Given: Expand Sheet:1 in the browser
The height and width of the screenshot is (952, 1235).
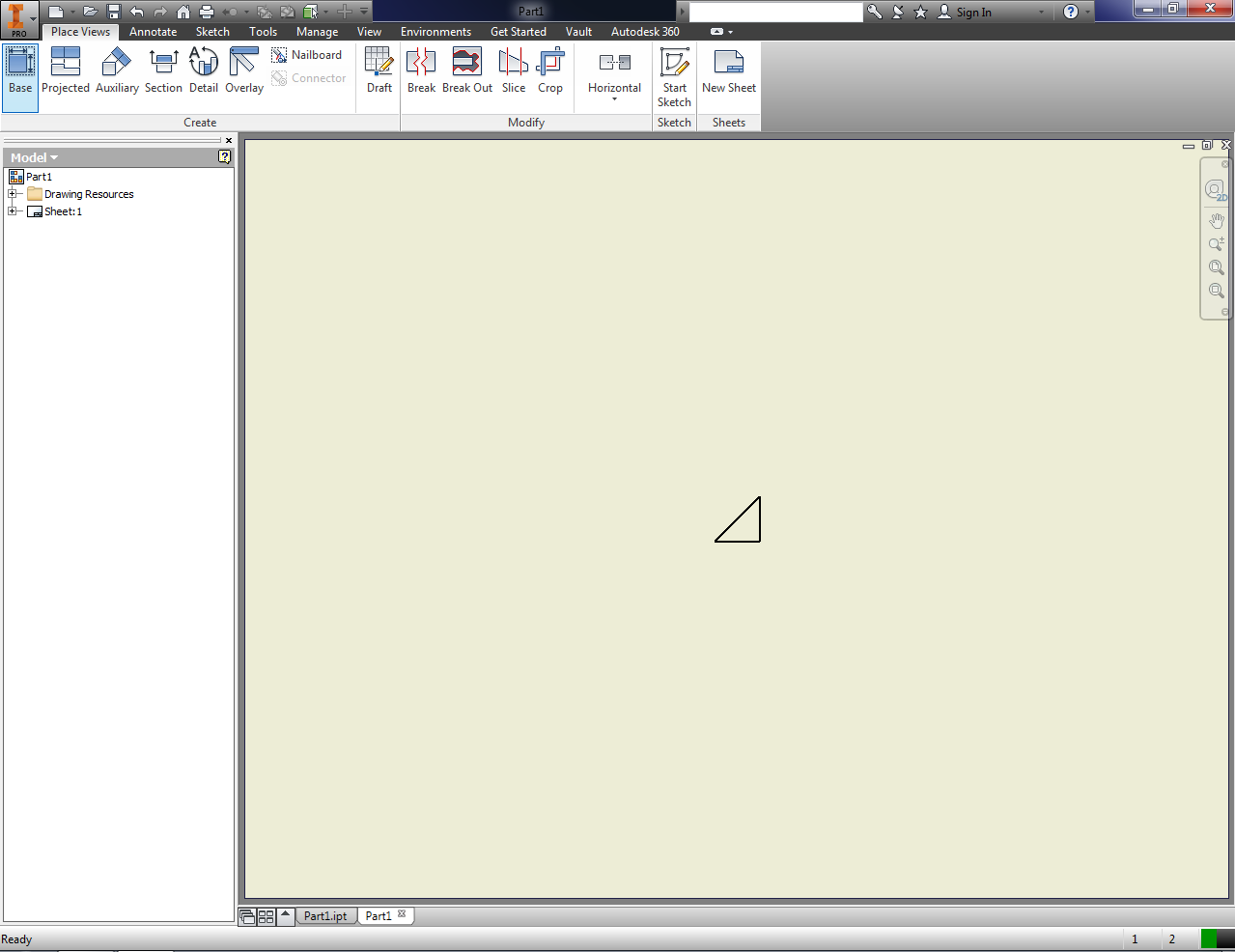Looking at the screenshot, I should click(x=14, y=210).
